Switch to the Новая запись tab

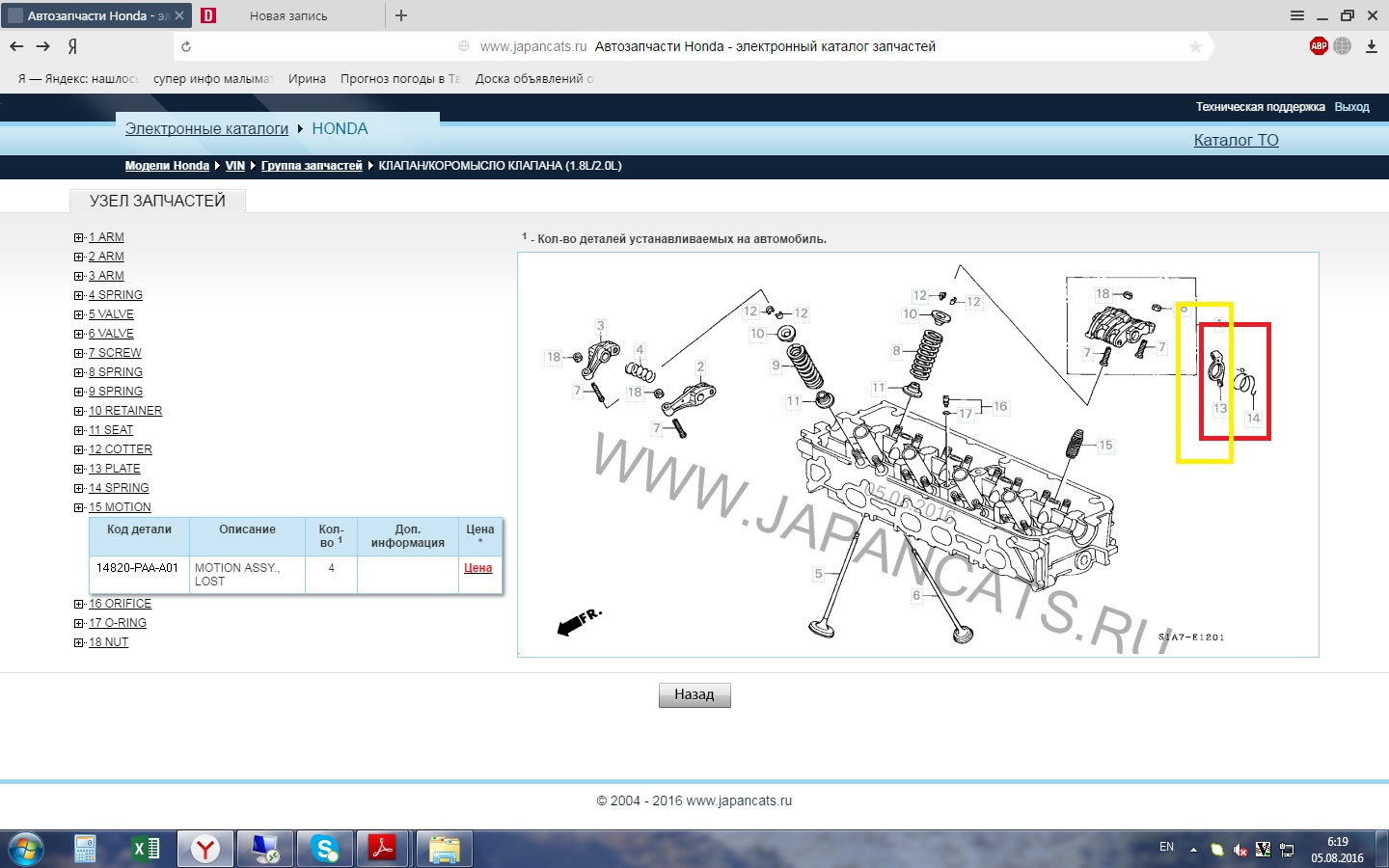pos(287,15)
